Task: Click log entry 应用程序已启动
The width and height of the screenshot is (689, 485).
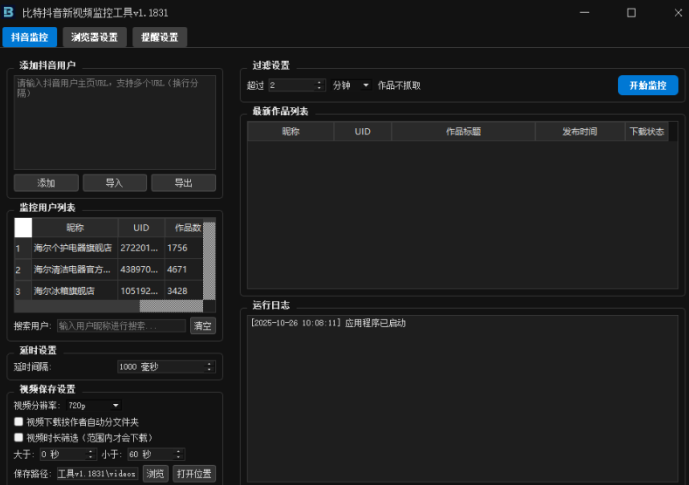Action: pyautogui.click(x=328, y=323)
